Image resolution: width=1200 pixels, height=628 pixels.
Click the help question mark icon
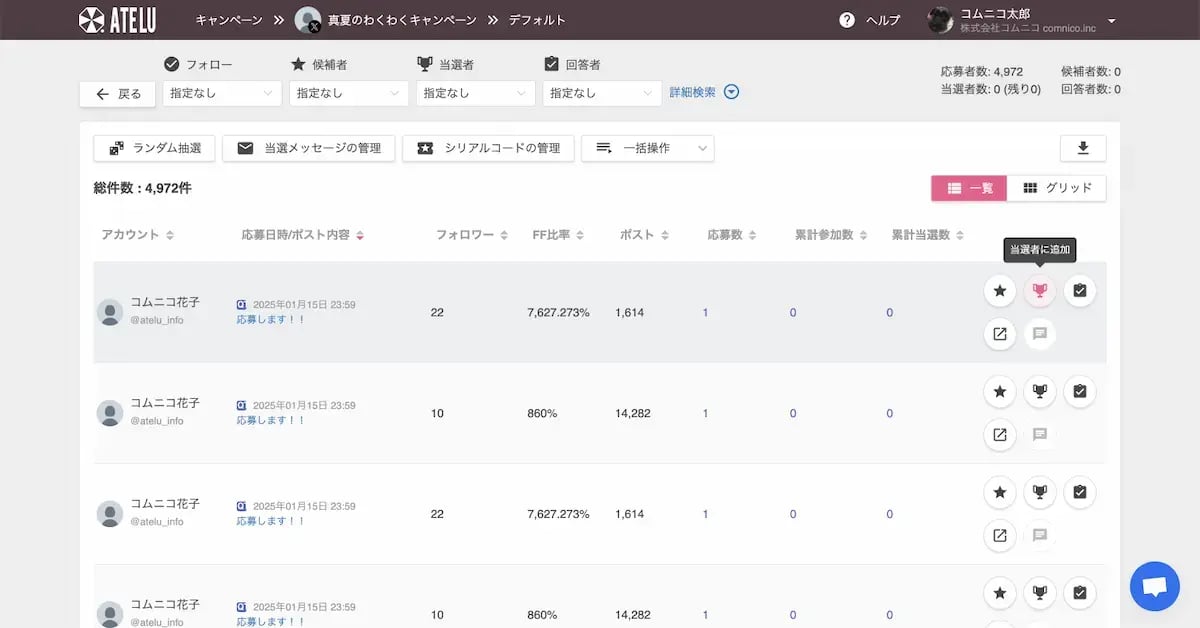pos(847,20)
